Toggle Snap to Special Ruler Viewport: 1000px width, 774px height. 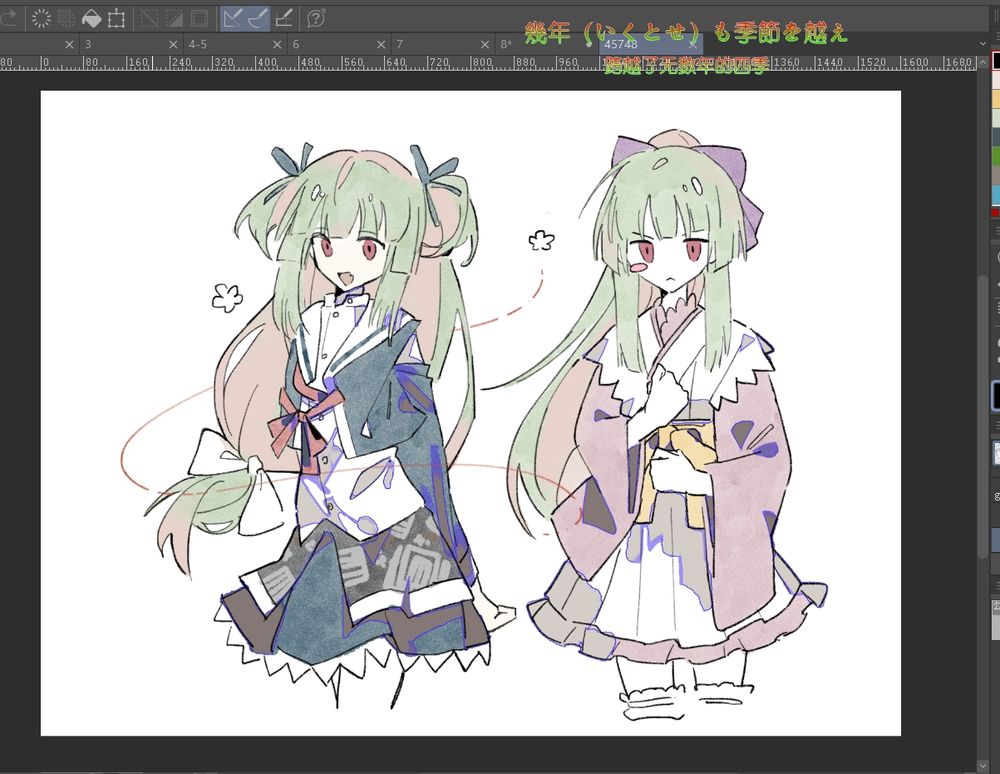coord(258,18)
